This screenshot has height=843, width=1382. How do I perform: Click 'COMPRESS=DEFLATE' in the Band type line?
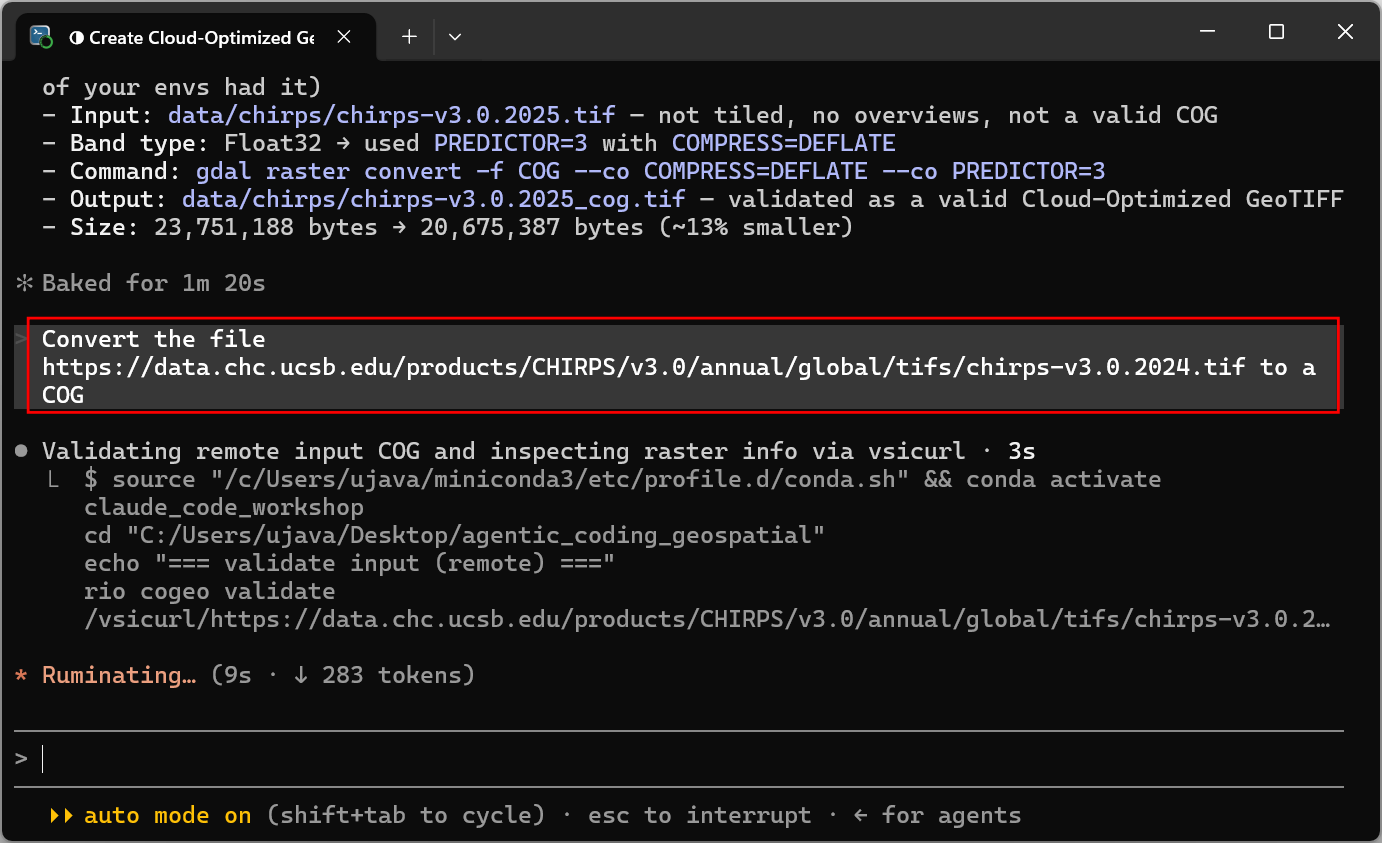pyautogui.click(x=783, y=143)
